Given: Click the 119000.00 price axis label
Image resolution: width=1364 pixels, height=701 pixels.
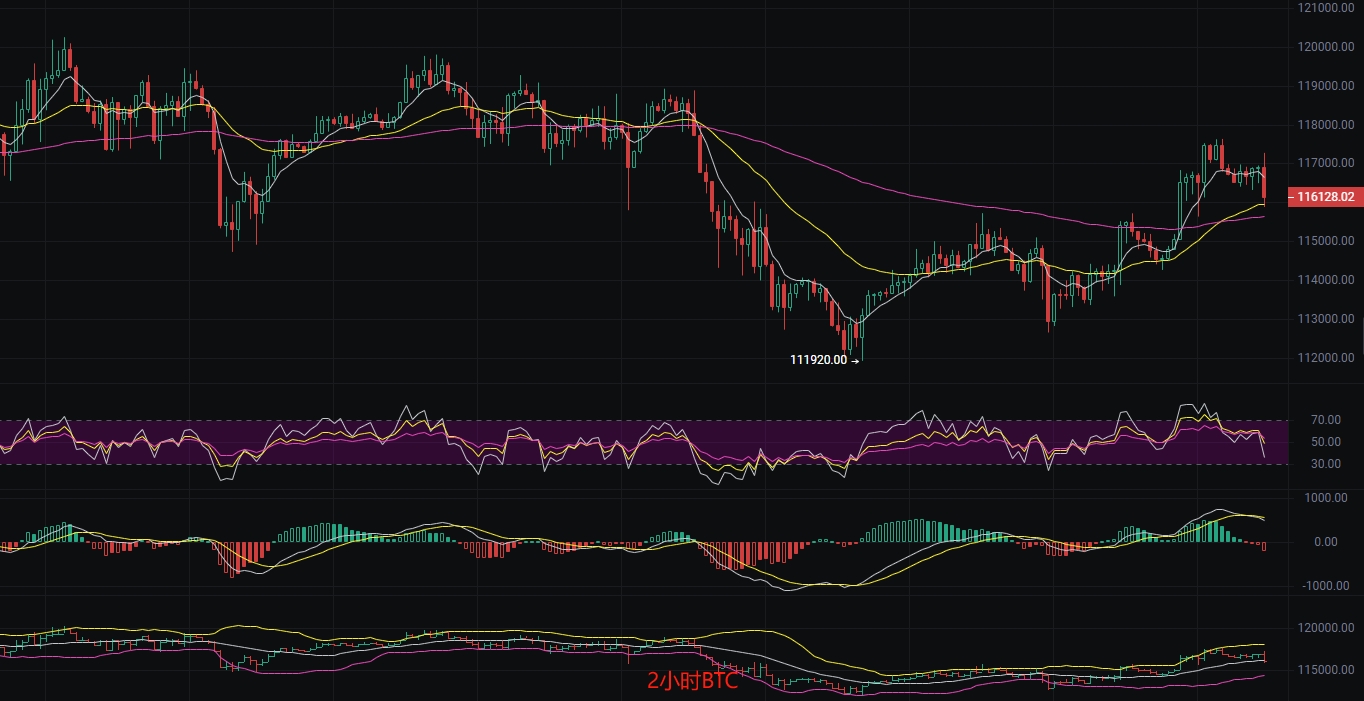Looking at the screenshot, I should [x=1325, y=86].
